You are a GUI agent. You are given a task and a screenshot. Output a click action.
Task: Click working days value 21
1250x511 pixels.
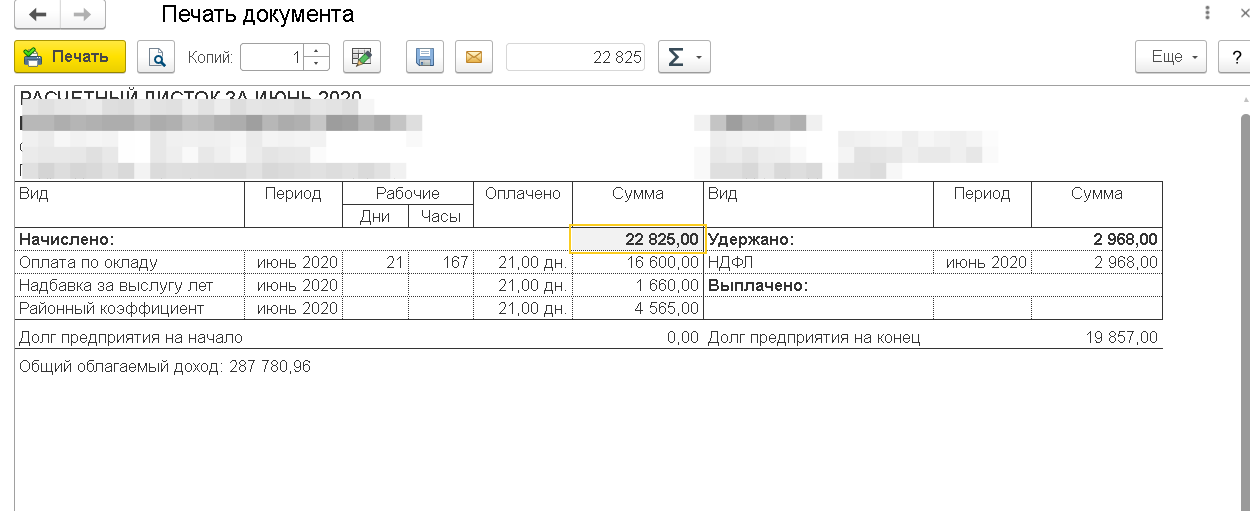pyautogui.click(x=393, y=263)
